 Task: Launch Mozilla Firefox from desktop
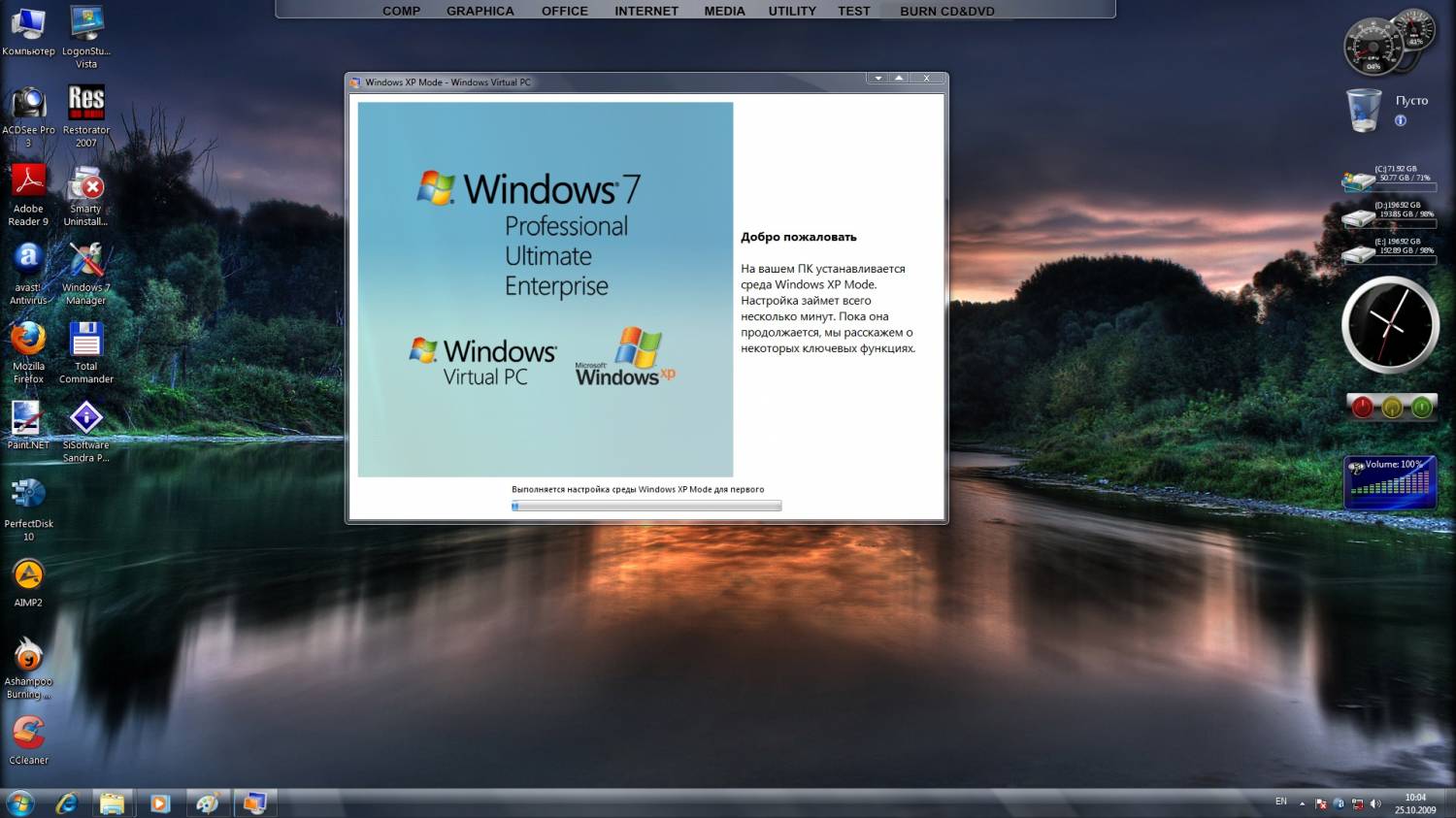coord(28,351)
